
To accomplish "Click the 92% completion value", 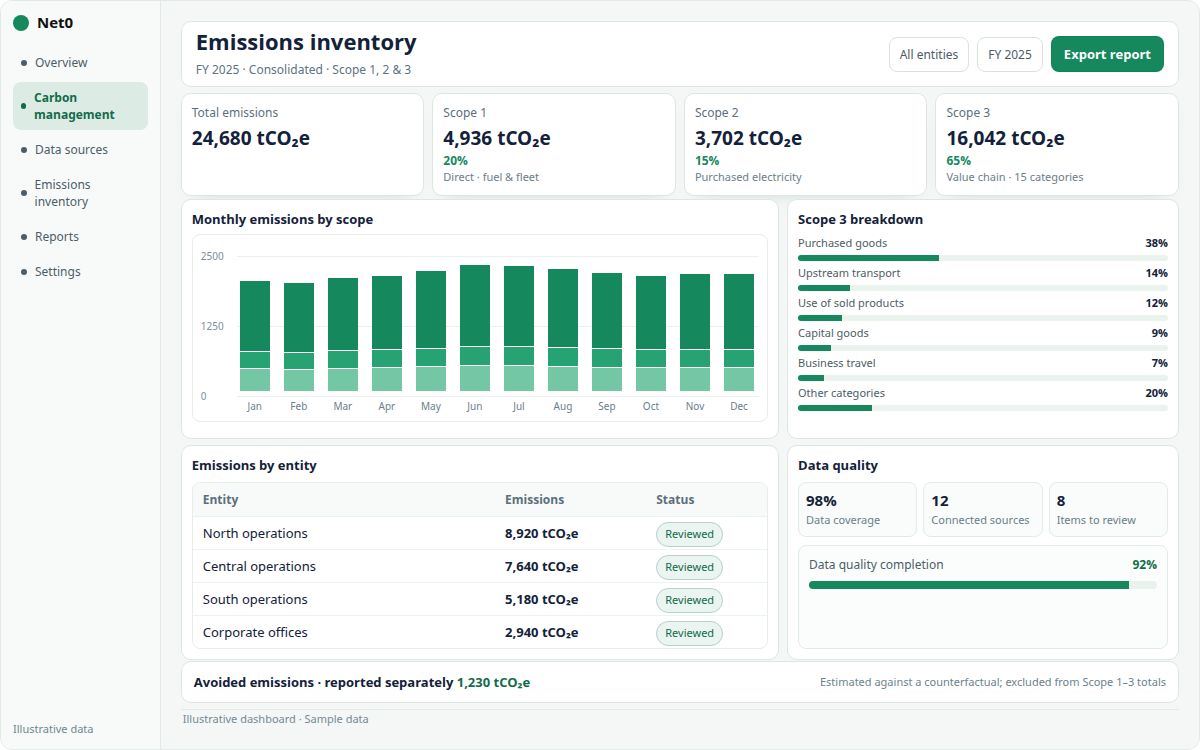I will 1144,565.
